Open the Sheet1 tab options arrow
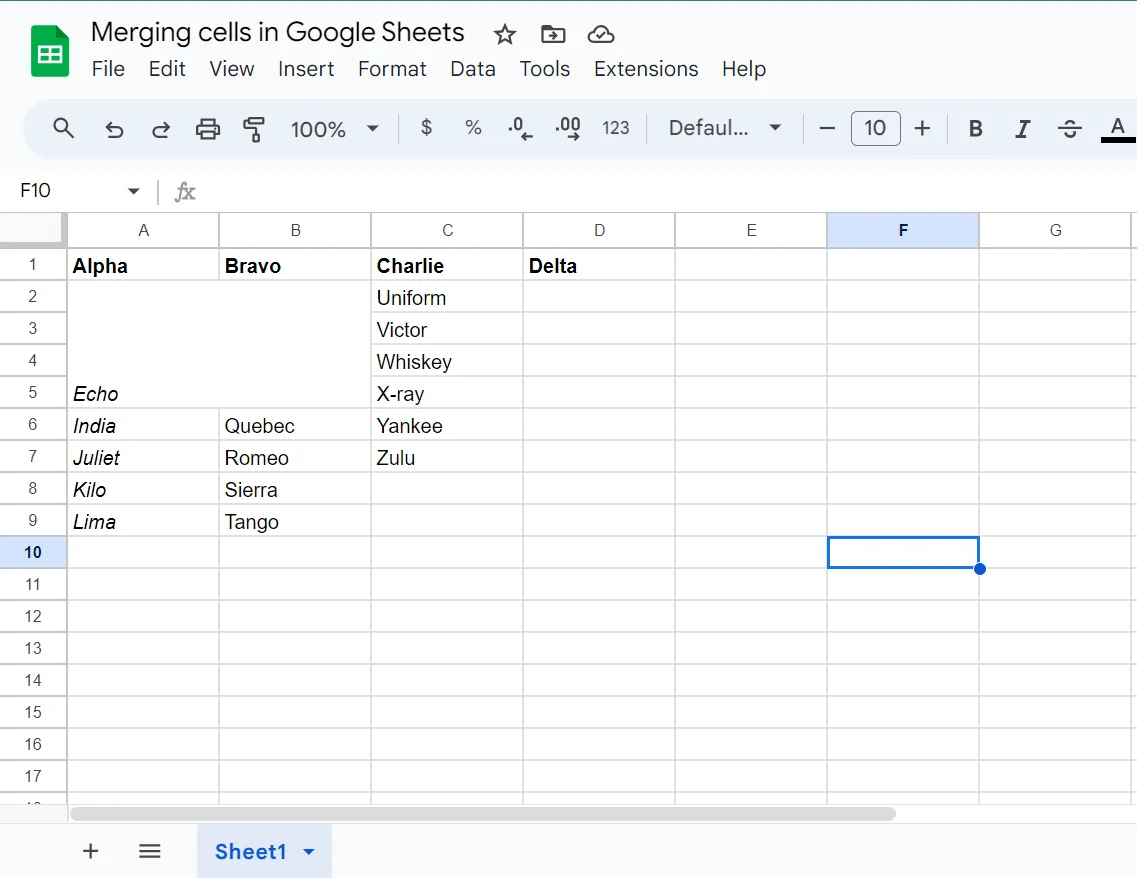The width and height of the screenshot is (1137, 878). pyautogui.click(x=309, y=851)
